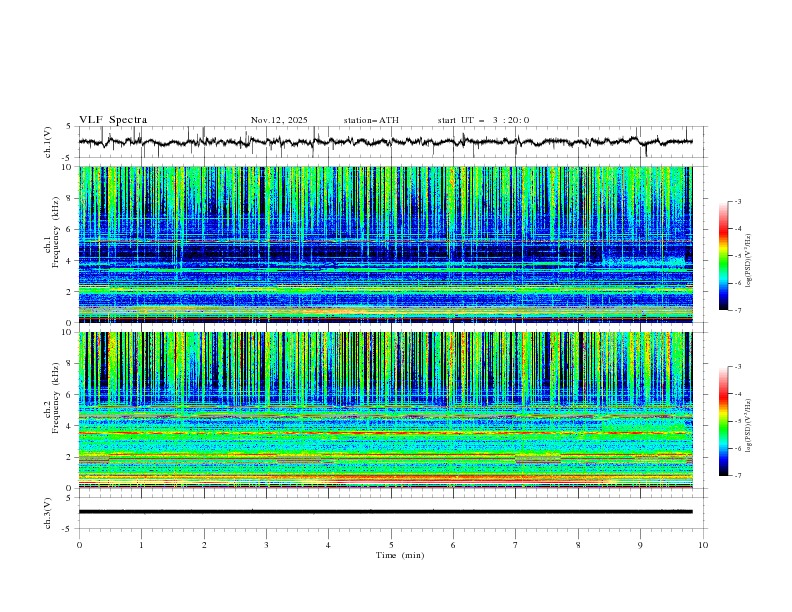Image resolution: width=792 pixels, height=612 pixels.
Task: Click the 'start UT = 3:20:0' label
Action: [x=483, y=120]
